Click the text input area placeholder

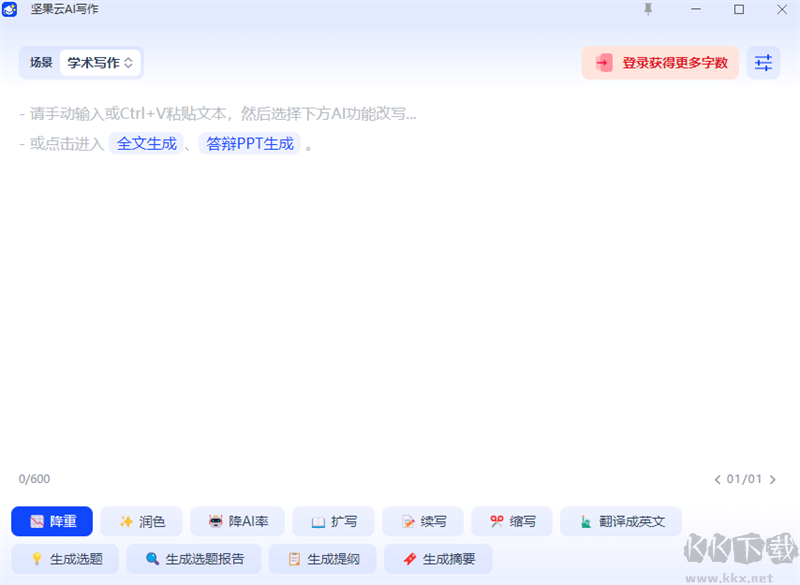tap(218, 113)
